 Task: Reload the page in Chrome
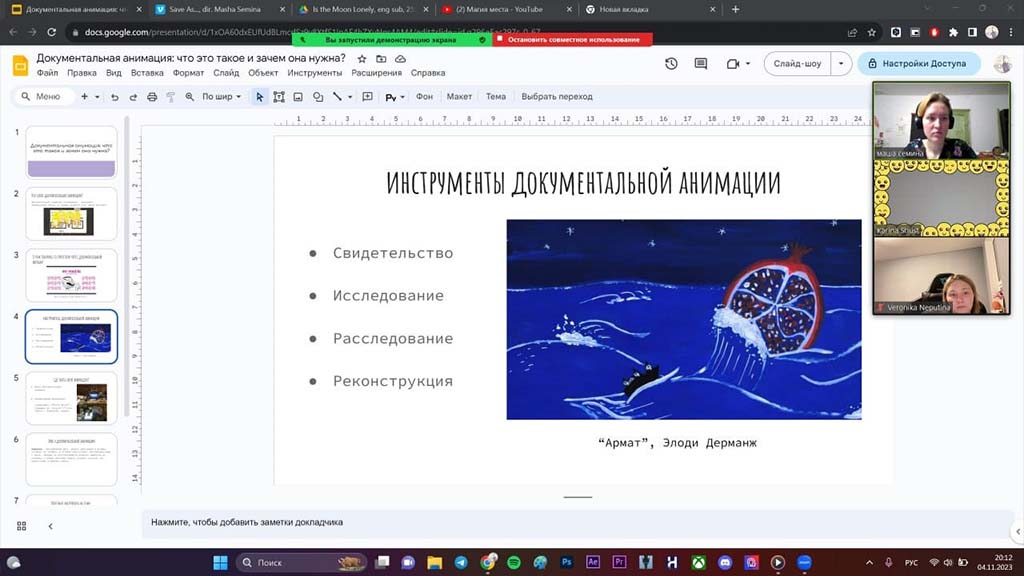click(x=52, y=31)
